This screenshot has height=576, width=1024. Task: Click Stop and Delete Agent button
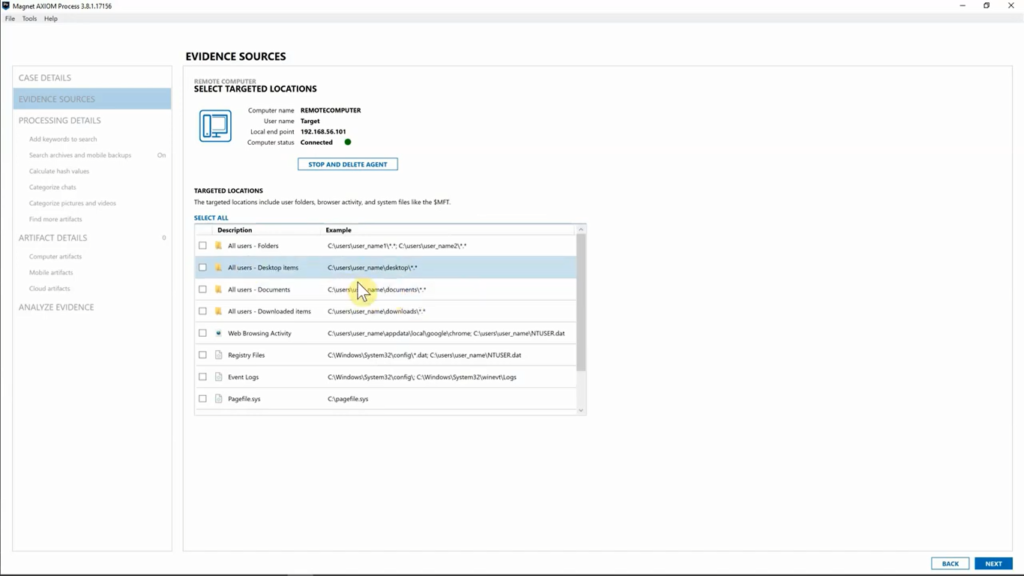347,165
